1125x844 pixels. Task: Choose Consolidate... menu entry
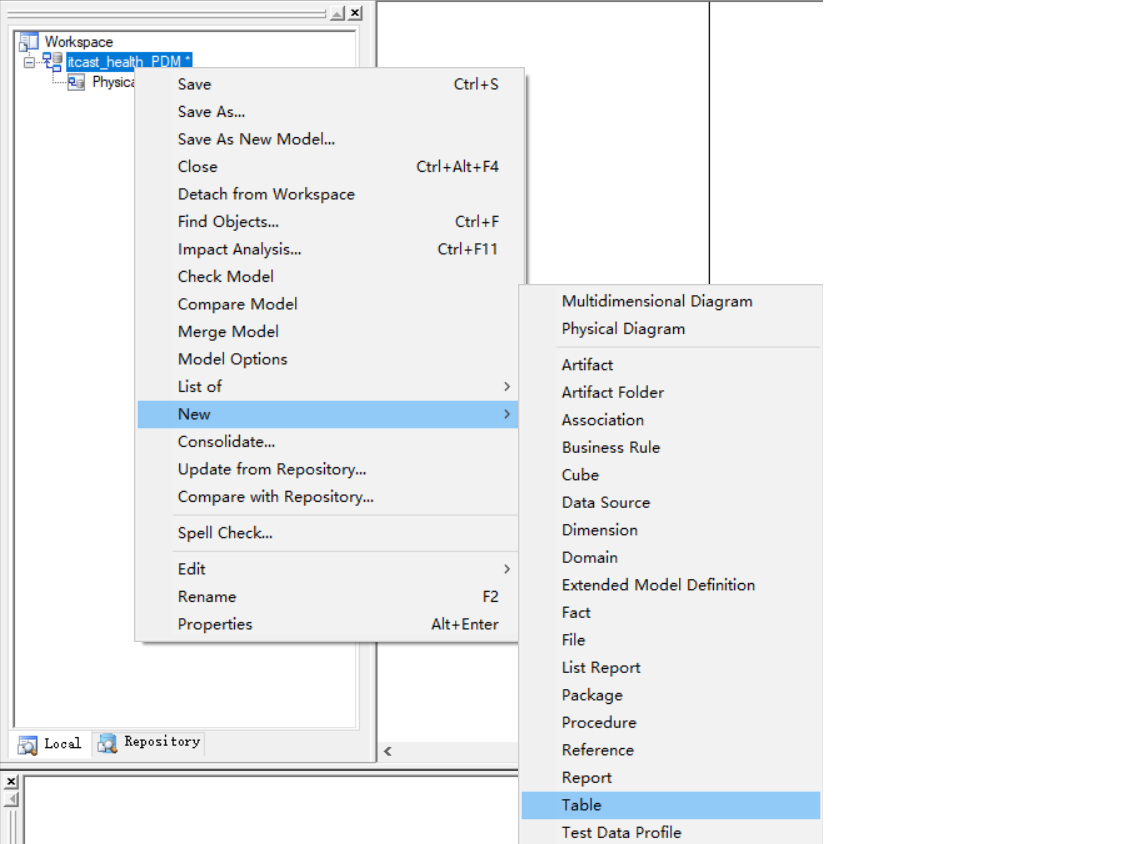[328, 442]
